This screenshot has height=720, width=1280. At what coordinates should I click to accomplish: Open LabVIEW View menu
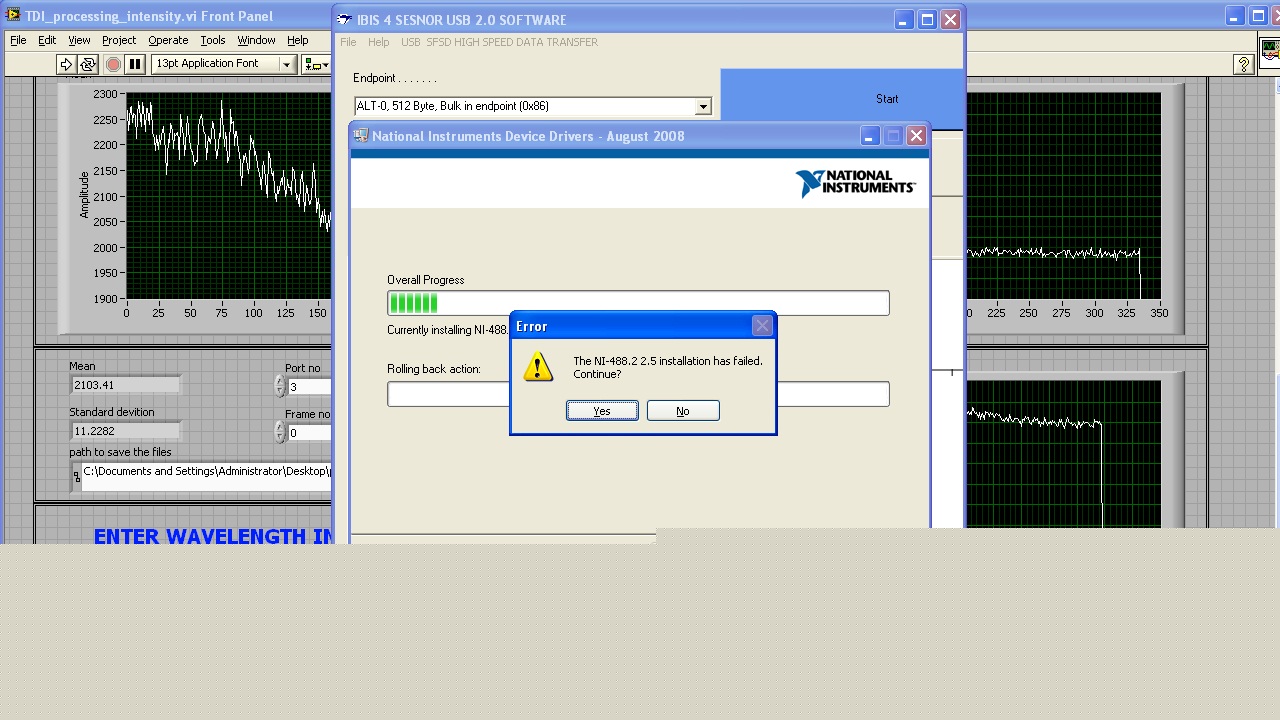79,40
